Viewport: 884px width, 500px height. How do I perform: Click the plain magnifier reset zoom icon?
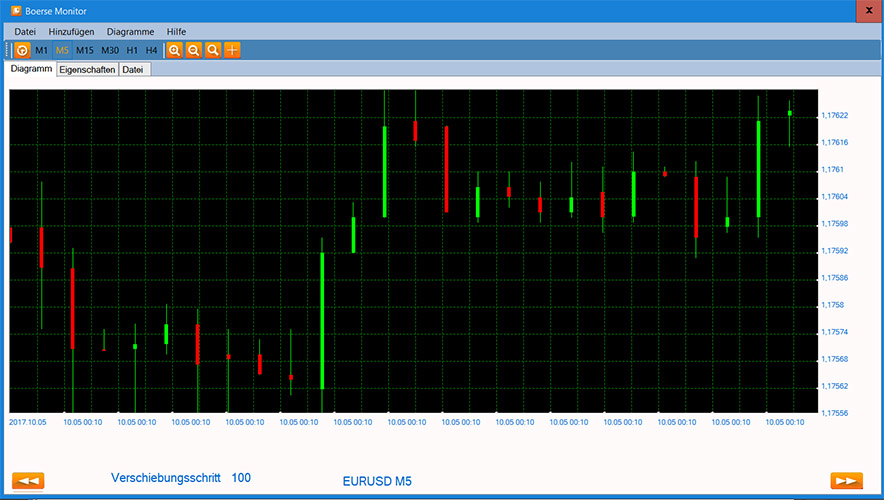tap(213, 50)
